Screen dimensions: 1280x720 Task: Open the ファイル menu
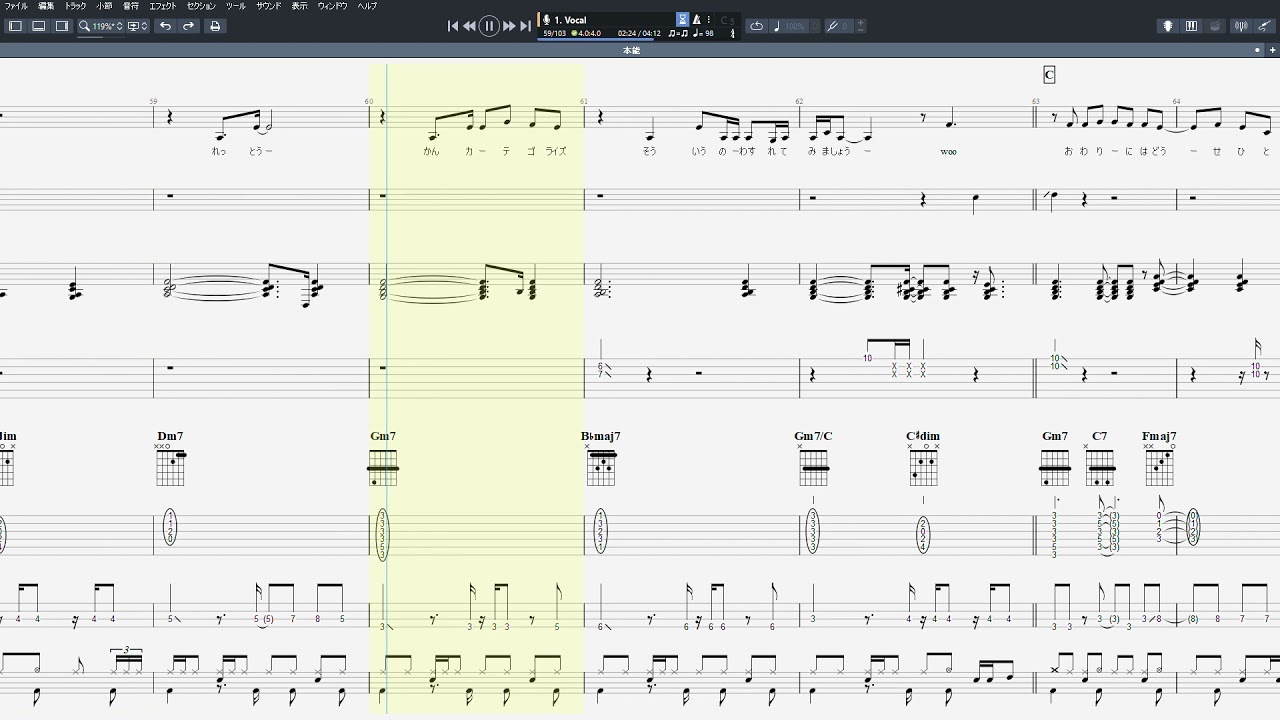[16, 6]
